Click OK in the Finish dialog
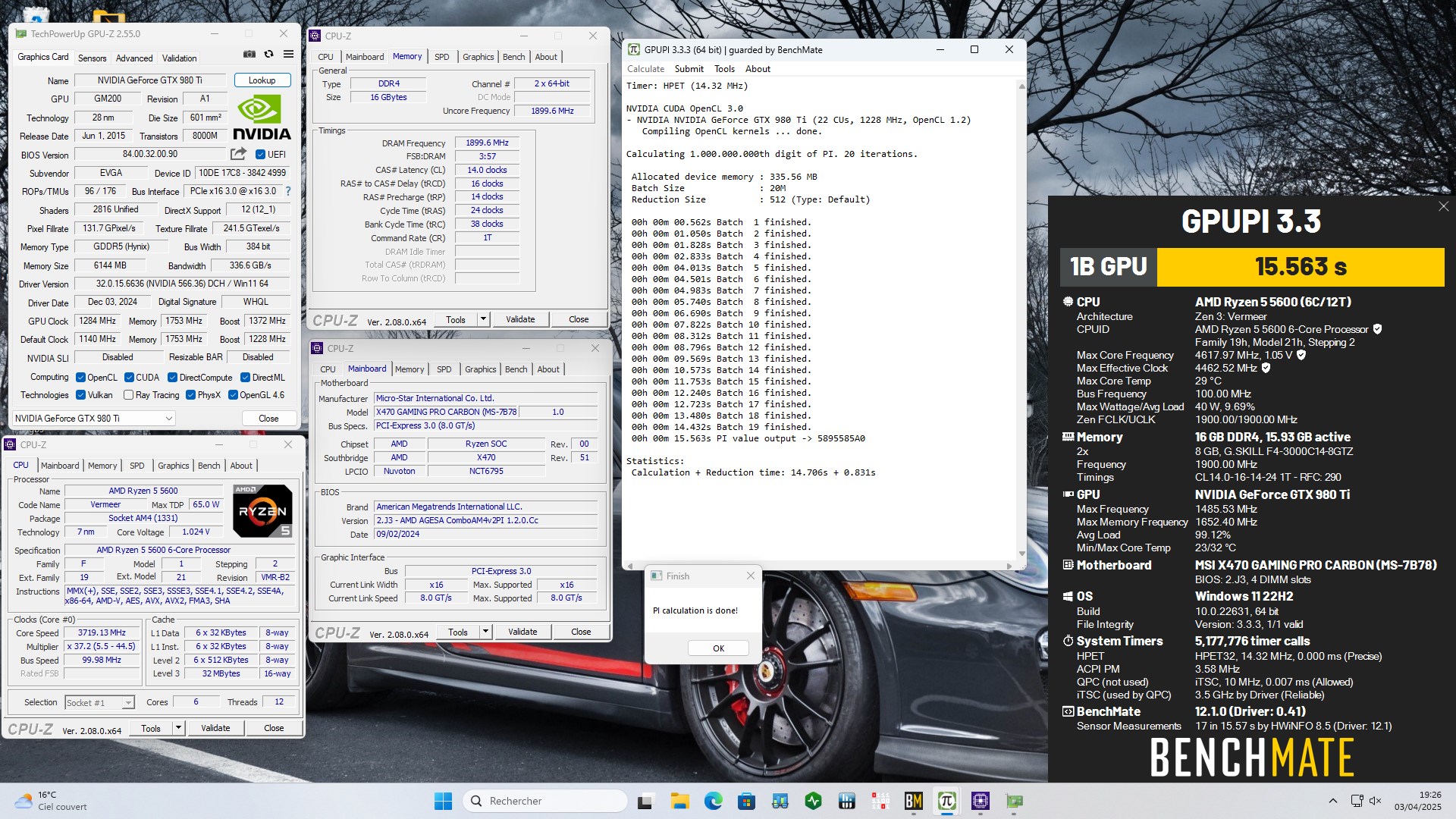 click(718, 648)
